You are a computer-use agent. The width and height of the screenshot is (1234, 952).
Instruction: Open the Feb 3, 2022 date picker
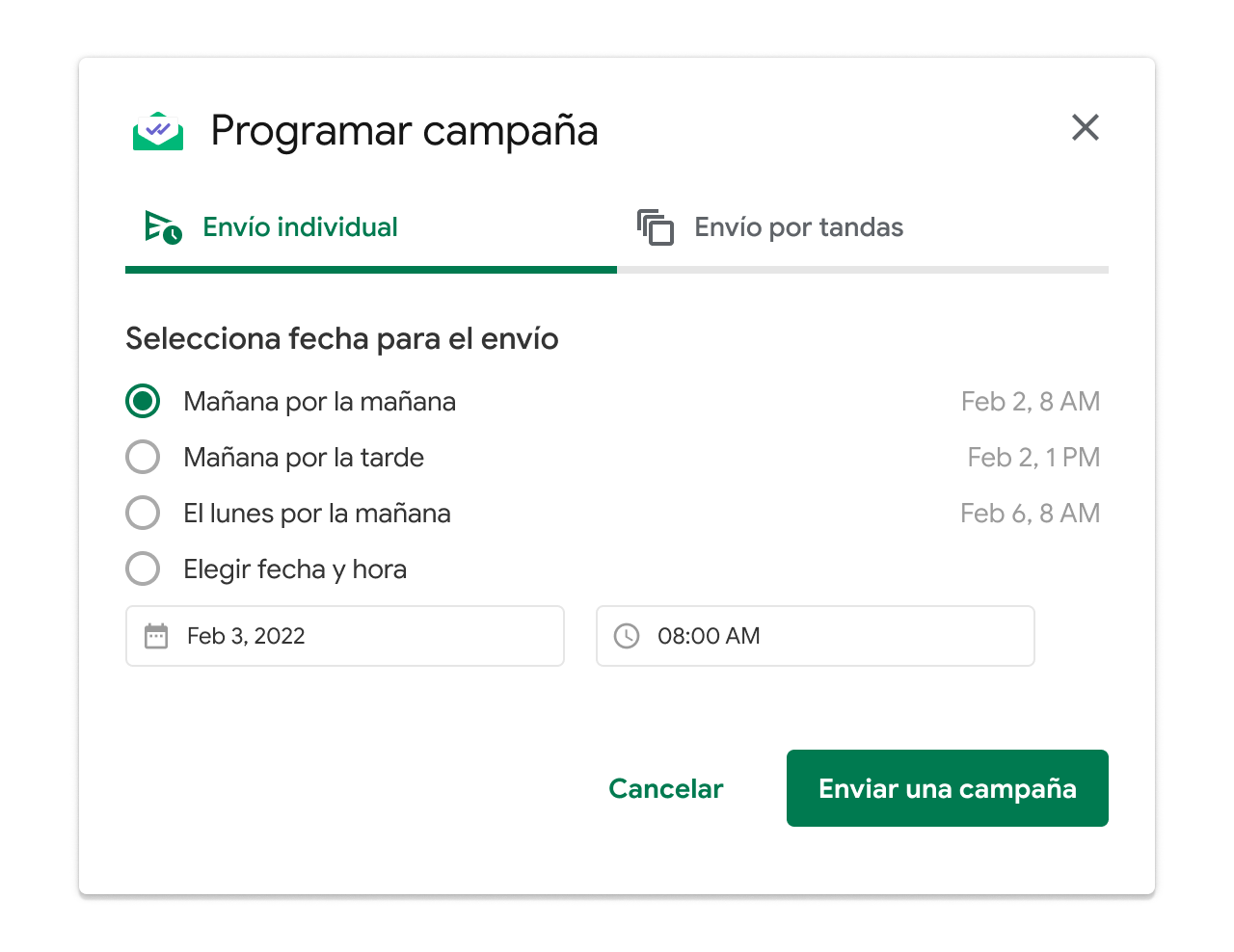tap(344, 636)
